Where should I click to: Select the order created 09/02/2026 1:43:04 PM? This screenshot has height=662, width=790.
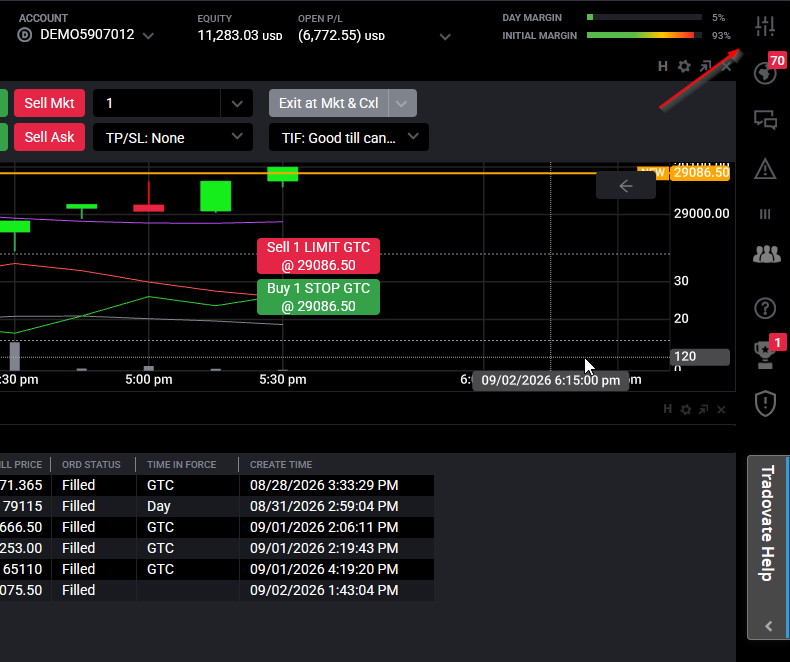pyautogui.click(x=324, y=590)
